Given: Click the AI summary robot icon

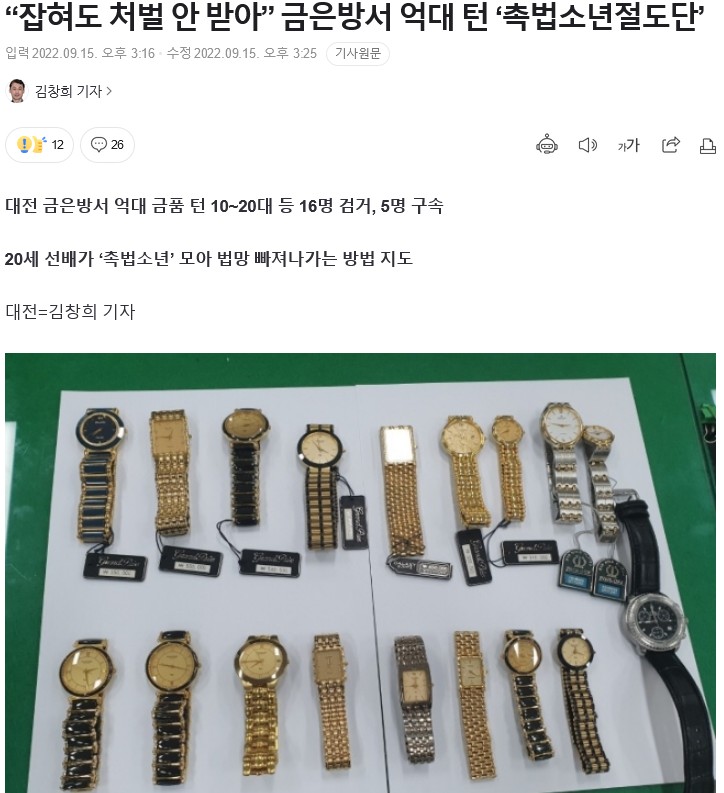Looking at the screenshot, I should 547,145.
